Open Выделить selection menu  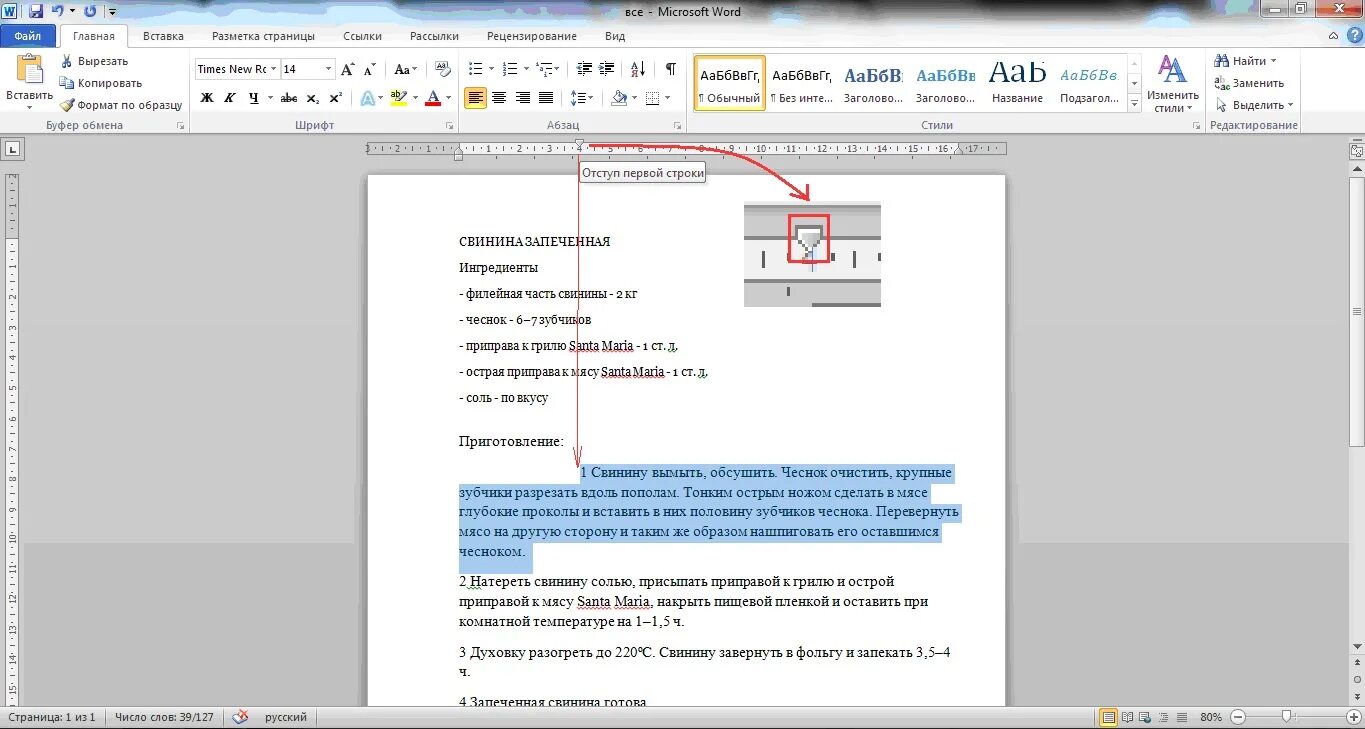coord(1254,105)
